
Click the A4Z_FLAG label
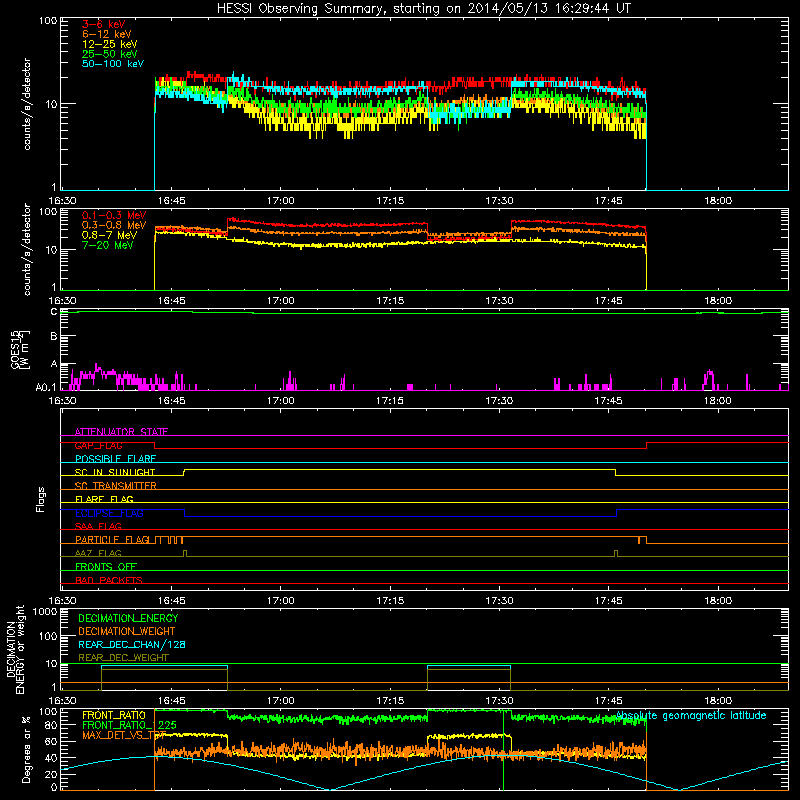tap(98, 554)
